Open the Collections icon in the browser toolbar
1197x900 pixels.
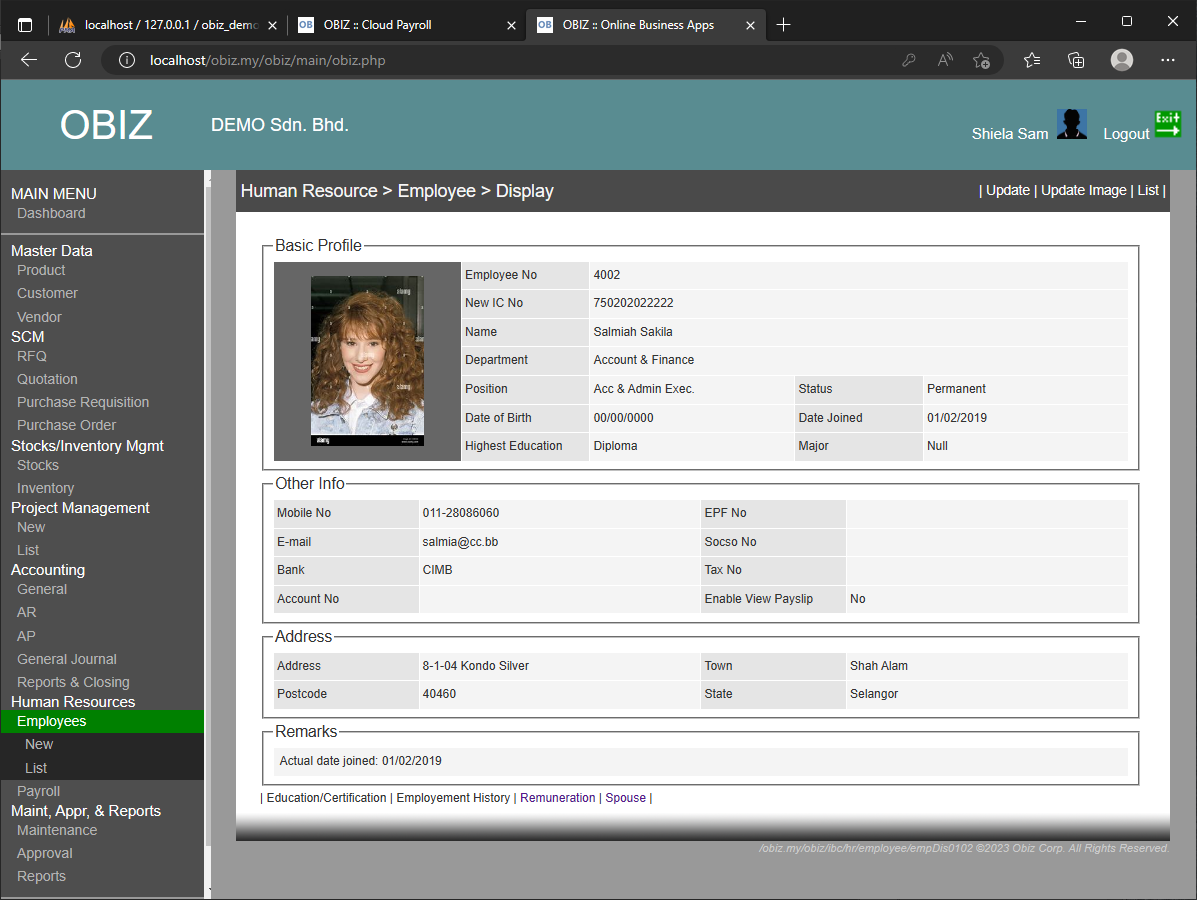[x=1075, y=60]
